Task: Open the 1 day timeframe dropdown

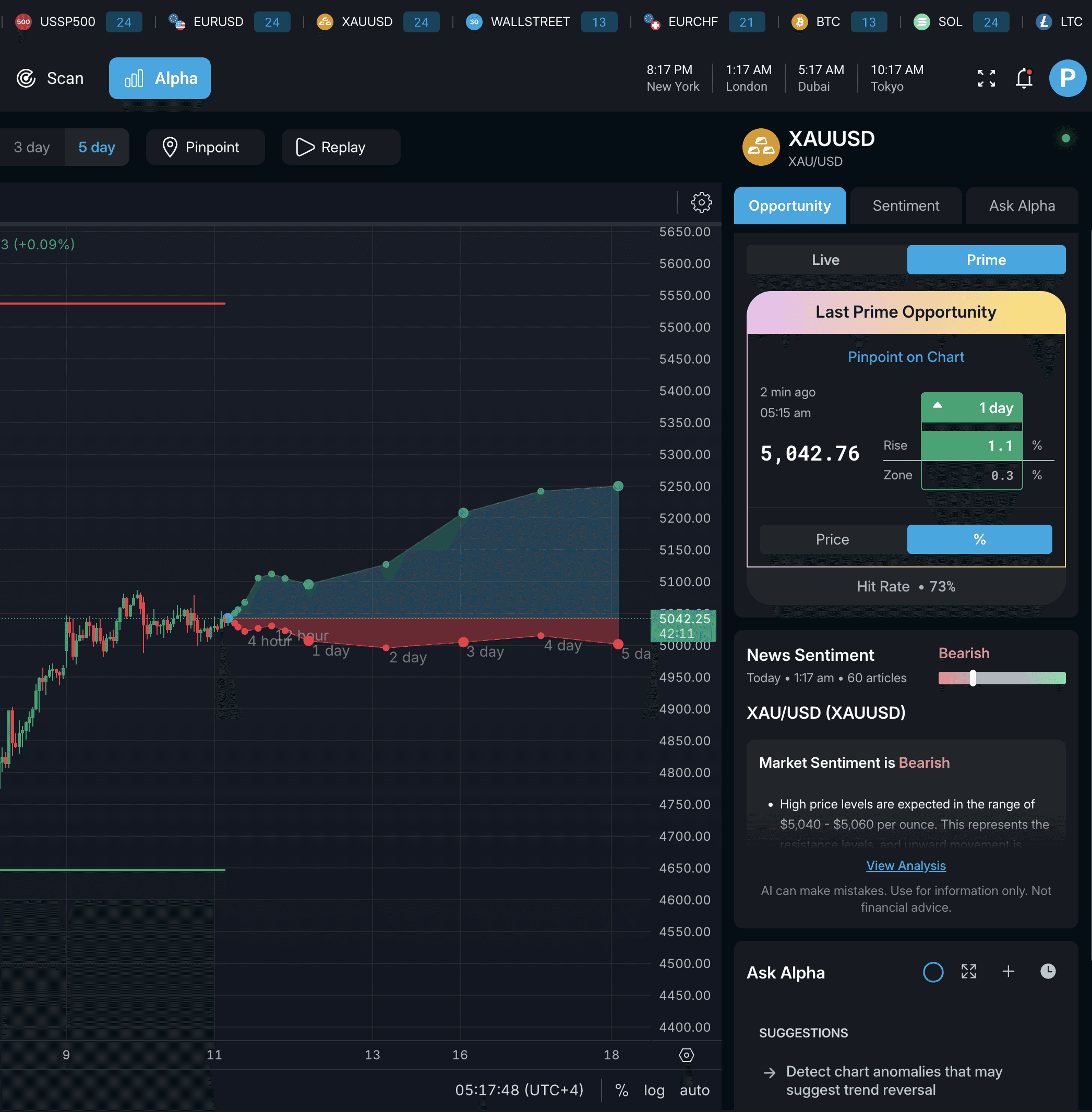Action: [971, 407]
